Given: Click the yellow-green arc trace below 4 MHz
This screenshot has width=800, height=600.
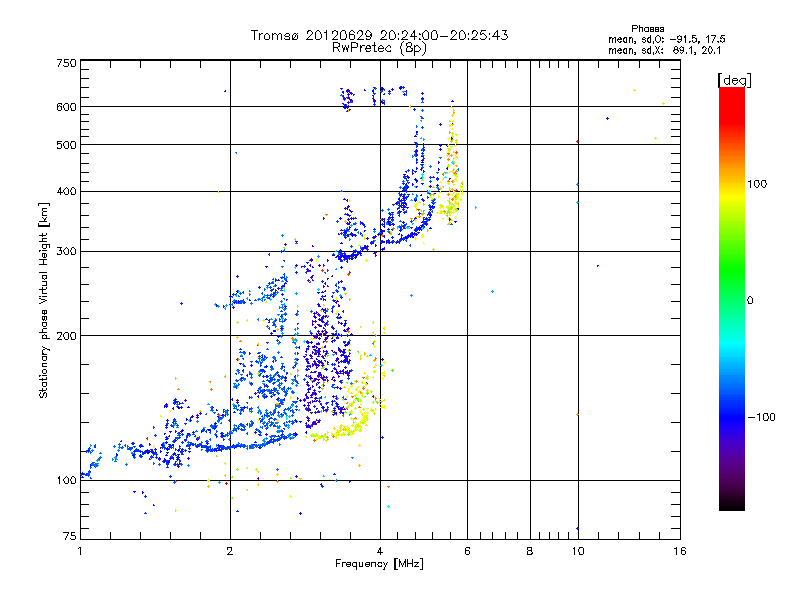Looking at the screenshot, I should pyautogui.click(x=347, y=423).
